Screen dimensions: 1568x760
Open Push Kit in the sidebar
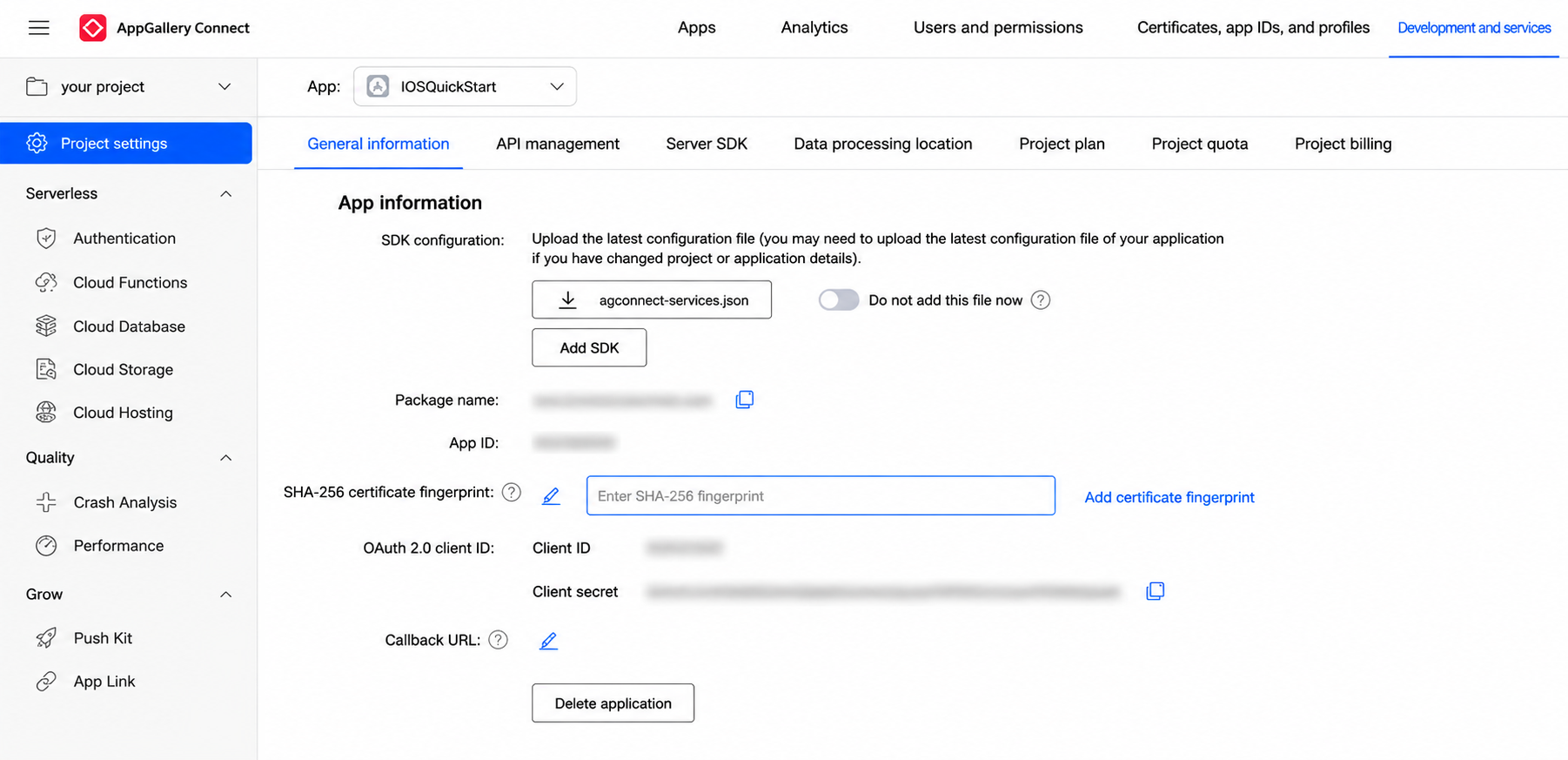[103, 638]
